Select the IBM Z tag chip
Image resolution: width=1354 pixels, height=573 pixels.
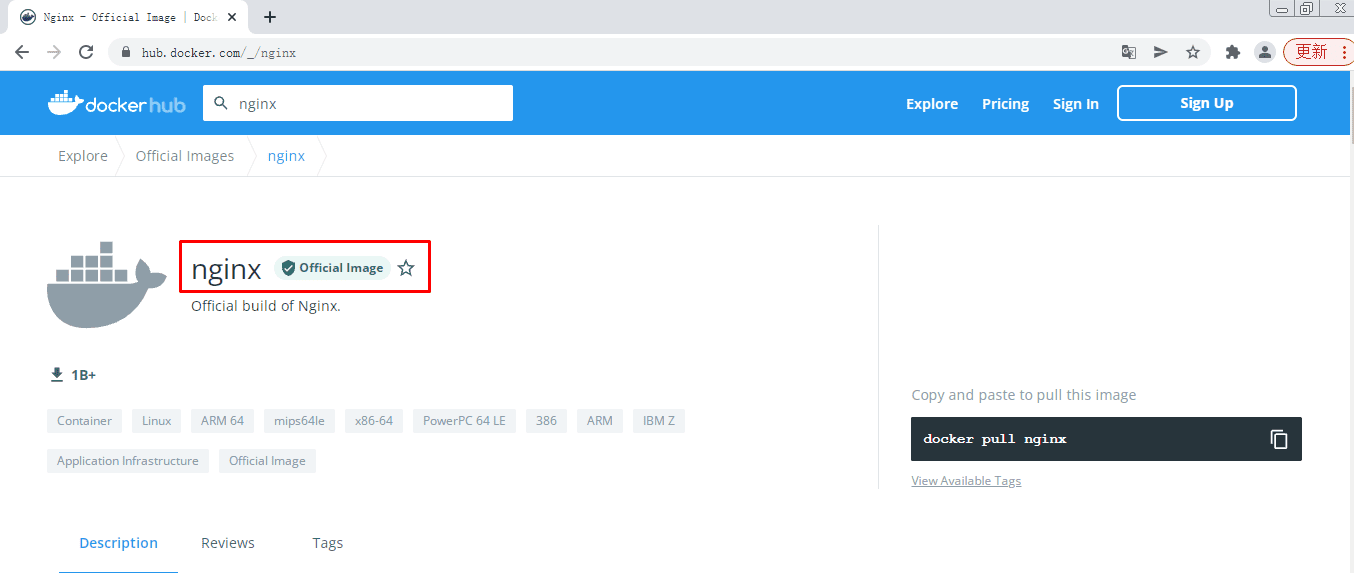point(659,421)
